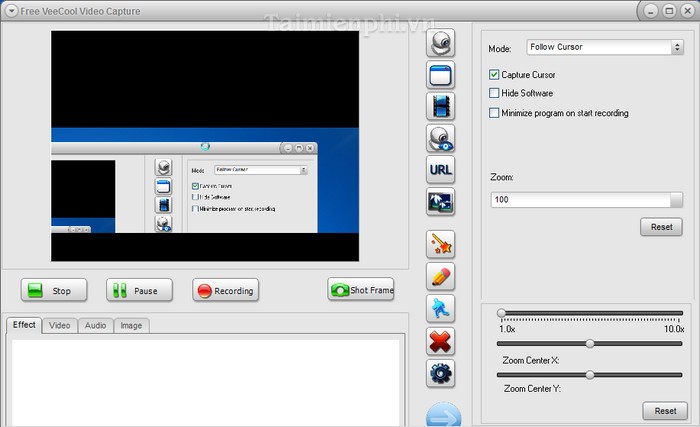Screen dimensions: 700x427
Task: Select the video film source icon
Action: 440,107
